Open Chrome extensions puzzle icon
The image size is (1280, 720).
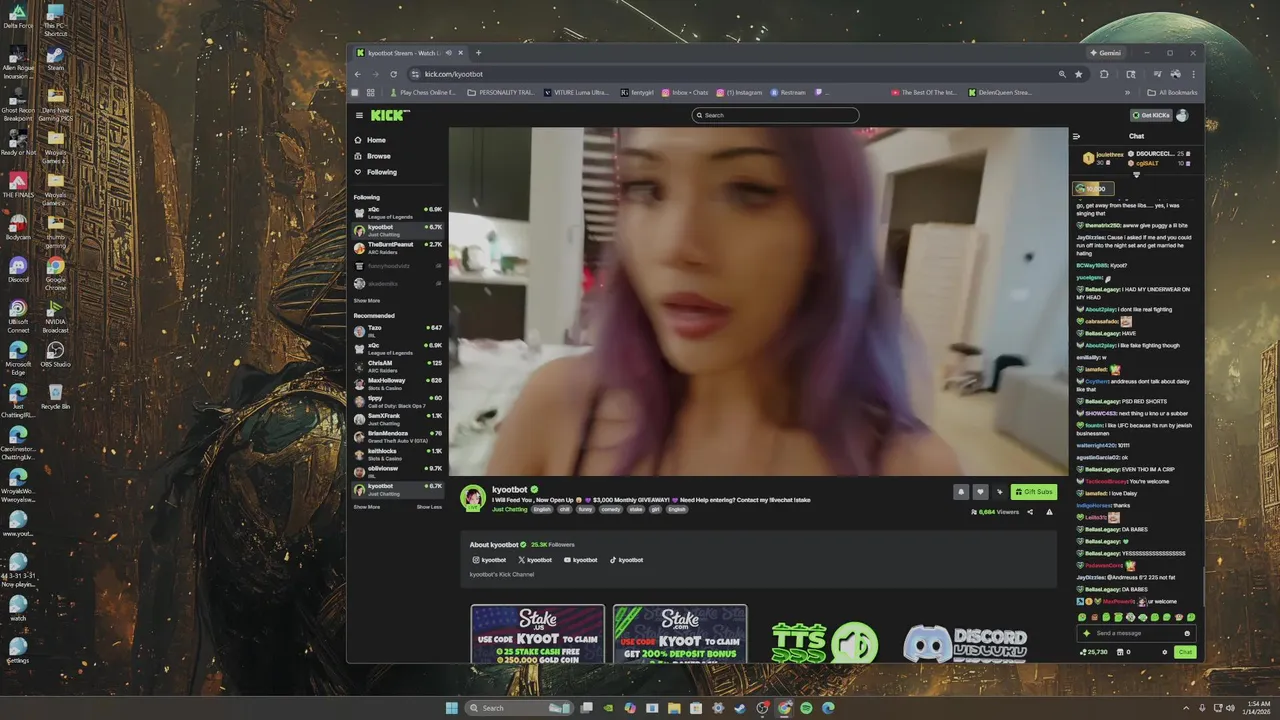point(1104,74)
